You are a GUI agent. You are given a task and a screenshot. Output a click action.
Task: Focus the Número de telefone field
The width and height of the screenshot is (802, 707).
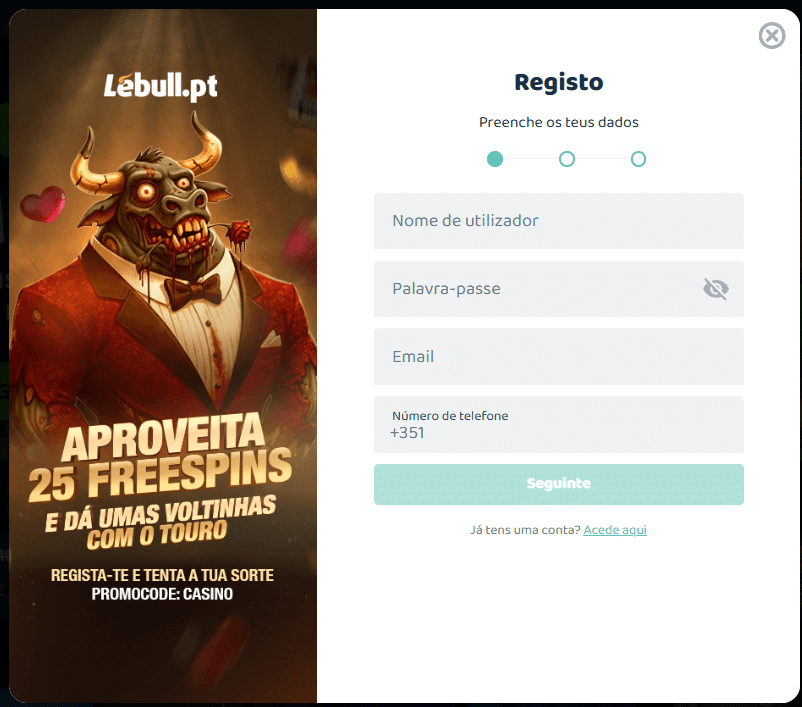click(559, 425)
